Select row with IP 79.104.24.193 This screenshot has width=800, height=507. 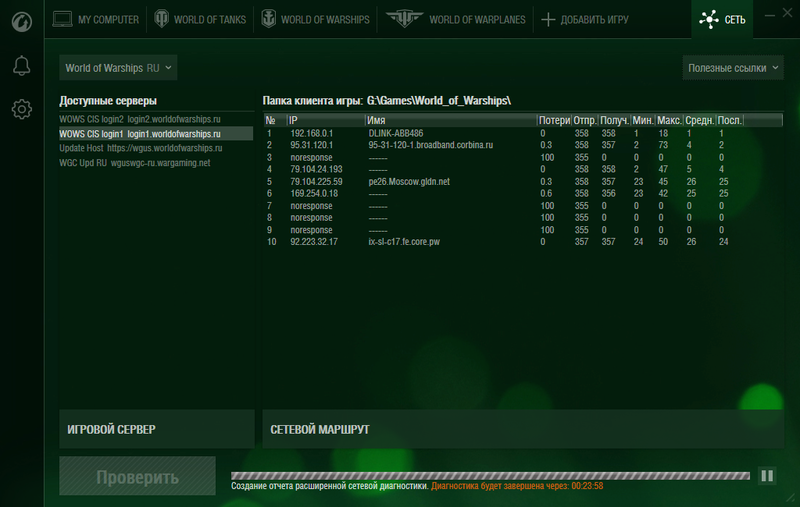(x=523, y=169)
